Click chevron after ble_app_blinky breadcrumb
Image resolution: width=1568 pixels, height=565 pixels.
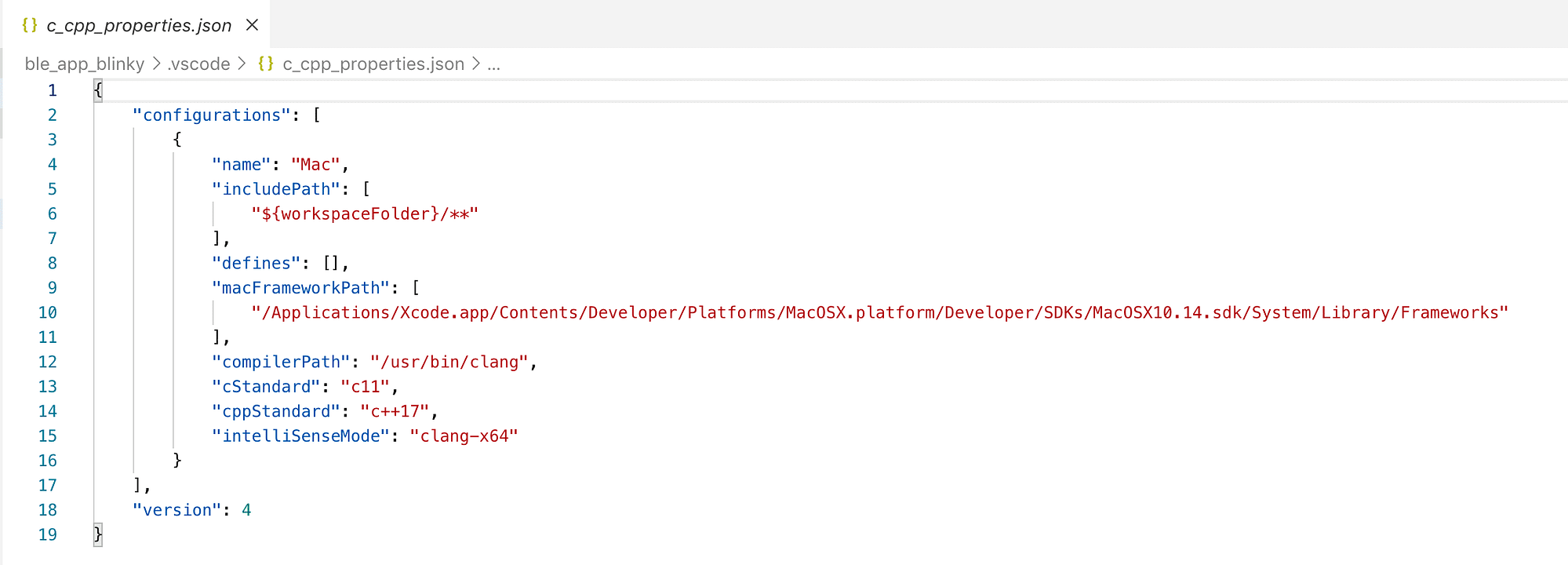[156, 64]
